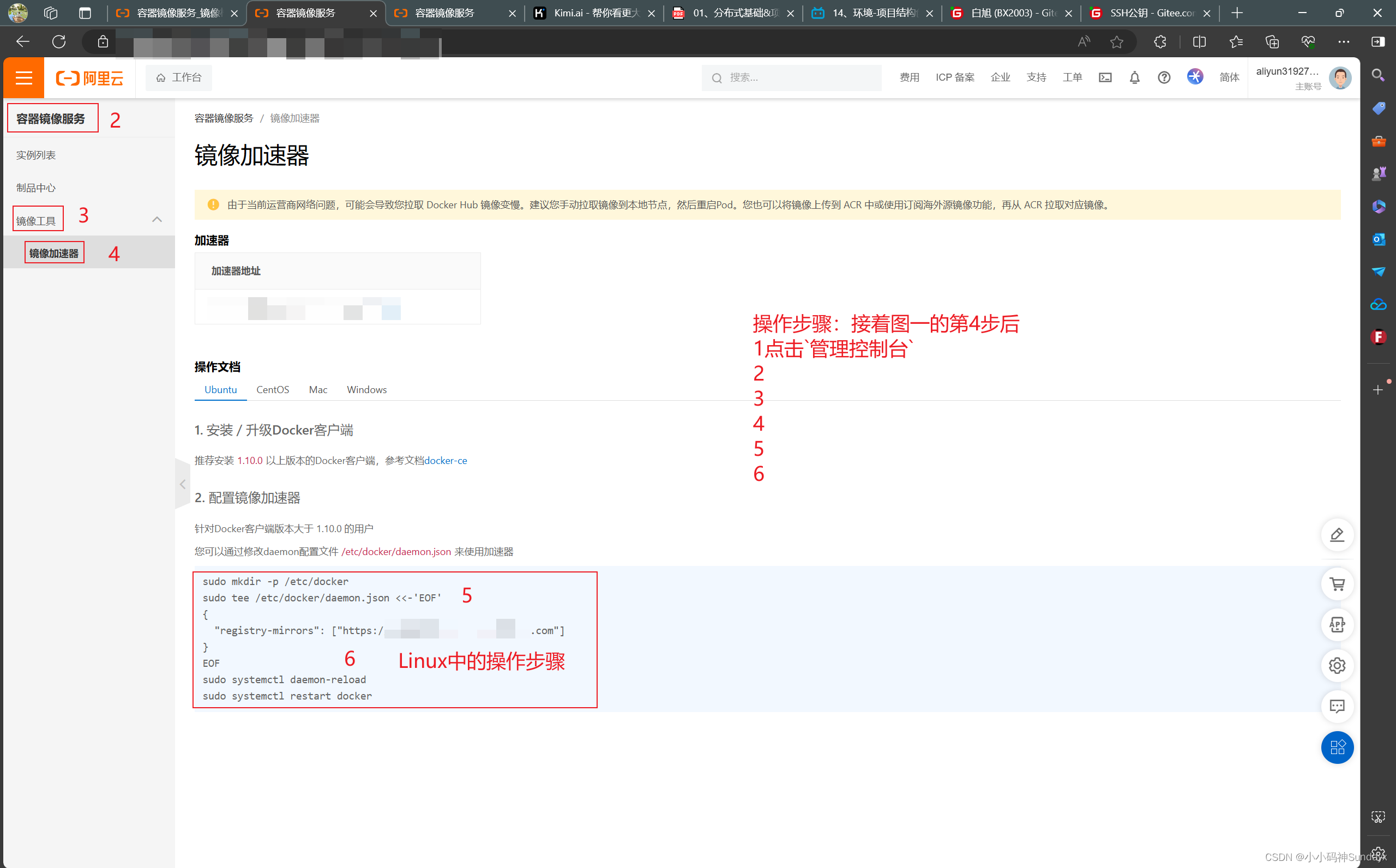The image size is (1396, 868).
Task: Open the 工作台 workbench button
Action: tap(178, 77)
